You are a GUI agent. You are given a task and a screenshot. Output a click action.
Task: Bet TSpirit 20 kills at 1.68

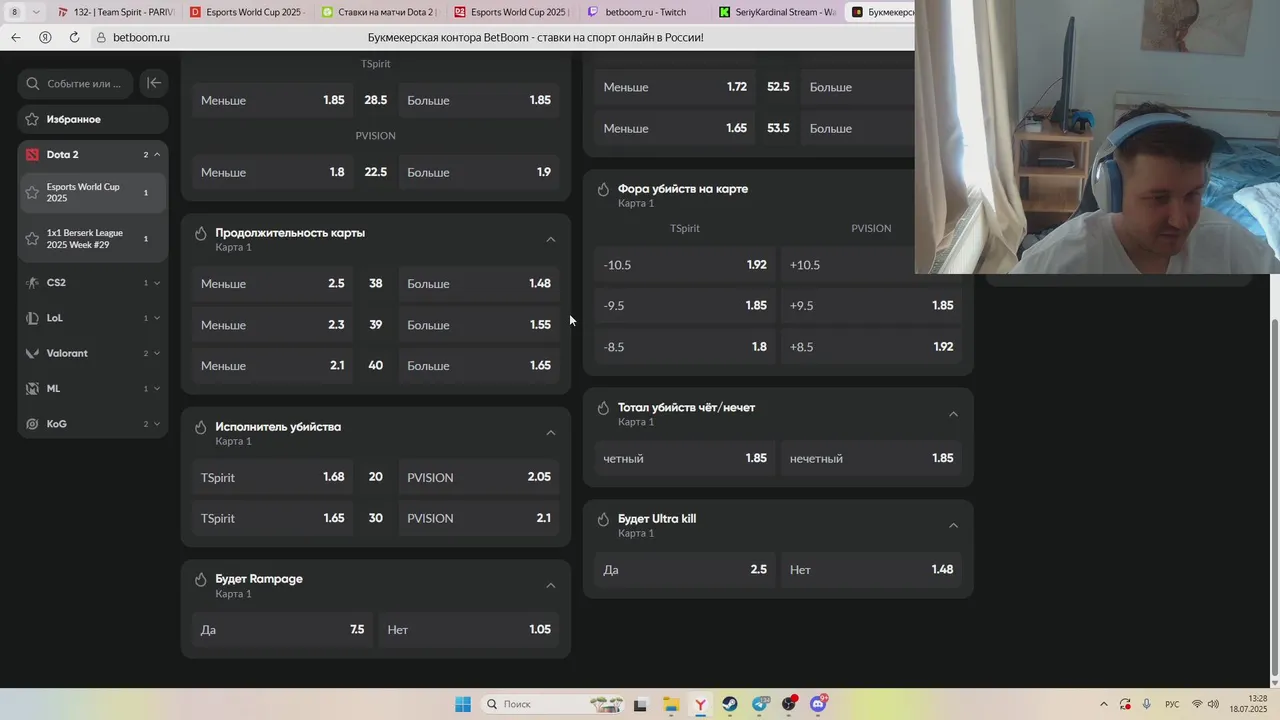(272, 478)
